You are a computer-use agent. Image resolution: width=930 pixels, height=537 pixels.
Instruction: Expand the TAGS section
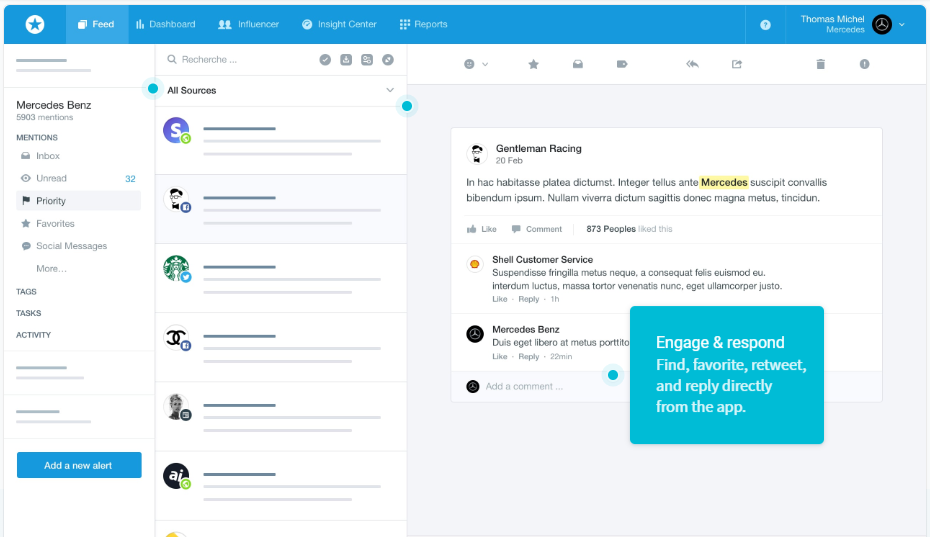pyautogui.click(x=26, y=291)
